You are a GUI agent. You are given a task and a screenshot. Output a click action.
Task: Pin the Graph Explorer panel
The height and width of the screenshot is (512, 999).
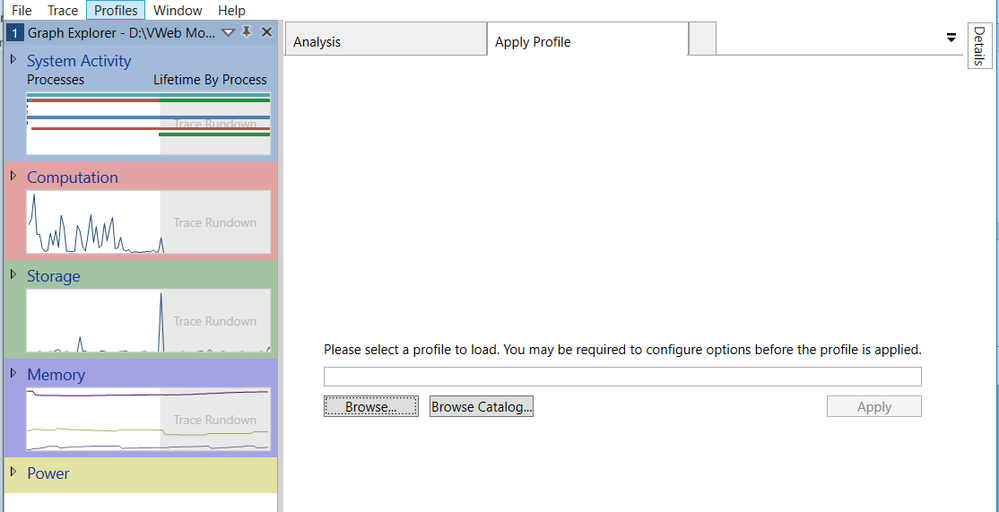[247, 32]
